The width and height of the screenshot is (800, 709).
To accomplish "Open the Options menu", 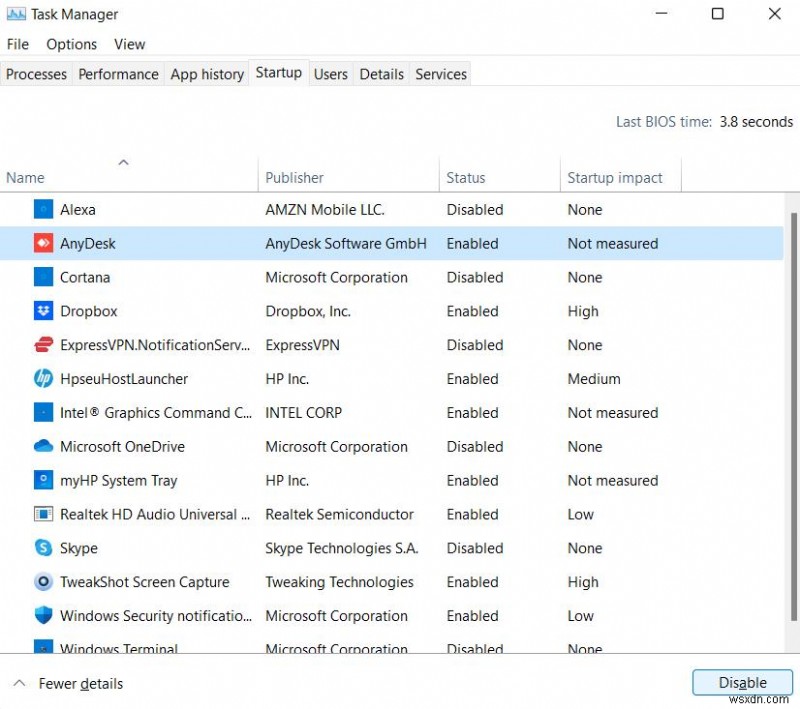I will click(x=71, y=44).
